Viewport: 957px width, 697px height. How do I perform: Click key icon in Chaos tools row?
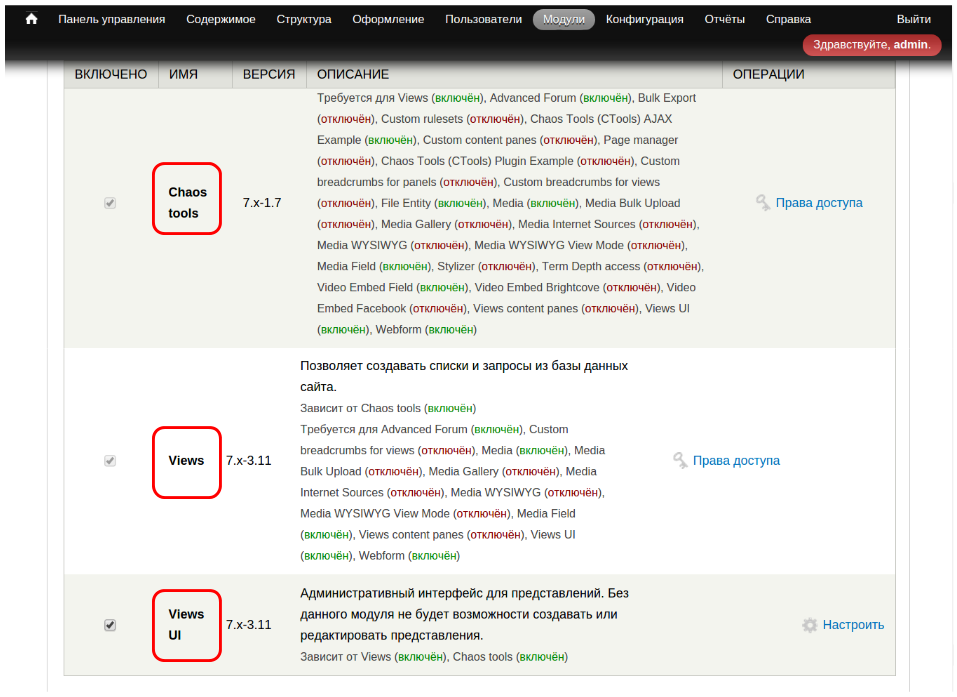pyautogui.click(x=764, y=203)
